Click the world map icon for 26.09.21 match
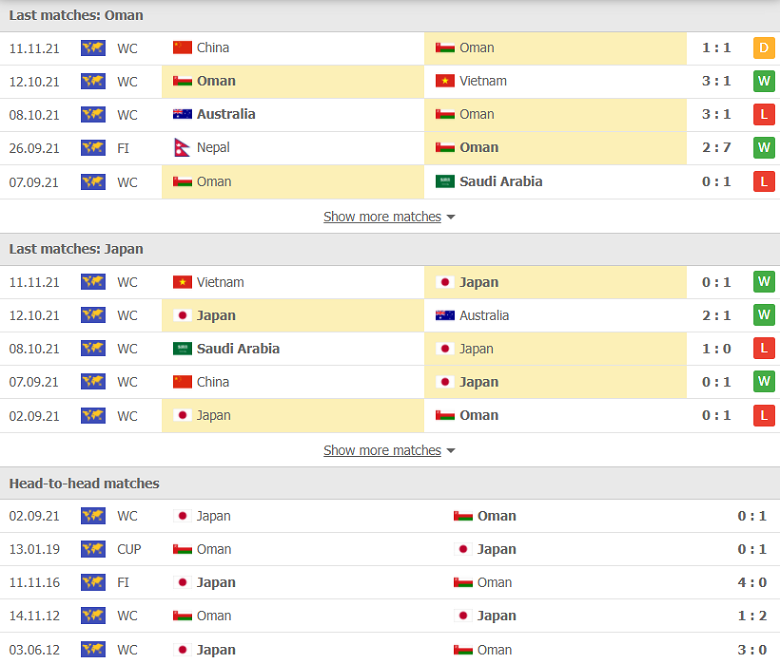 coord(93,148)
